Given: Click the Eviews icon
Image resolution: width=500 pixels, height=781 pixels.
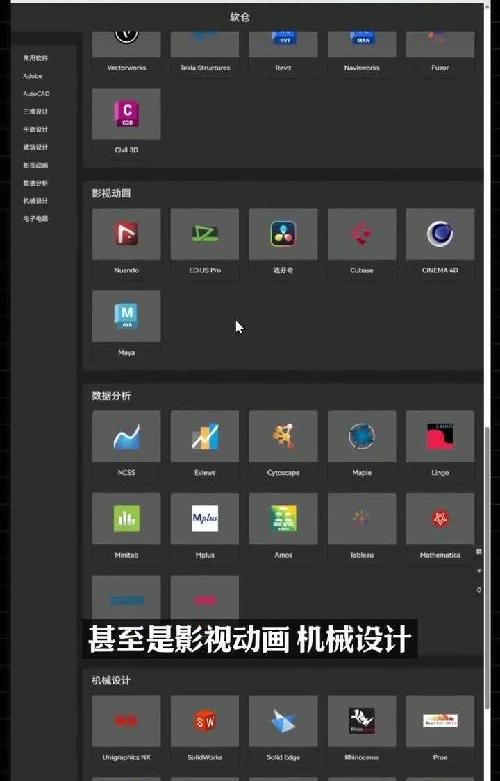Looking at the screenshot, I should pos(205,436).
